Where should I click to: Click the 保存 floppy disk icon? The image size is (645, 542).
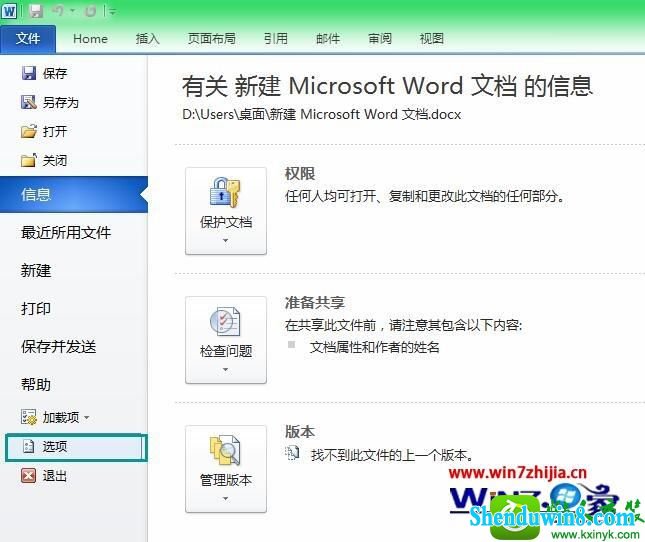coord(28,73)
